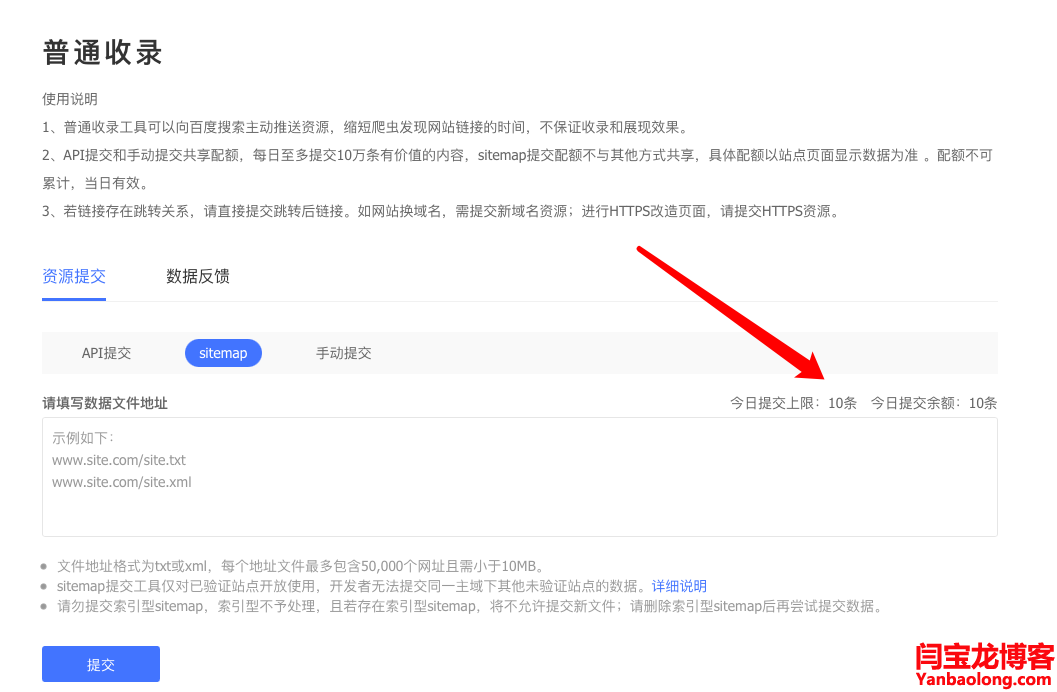Click the 普通收录 page heading

coord(103,53)
